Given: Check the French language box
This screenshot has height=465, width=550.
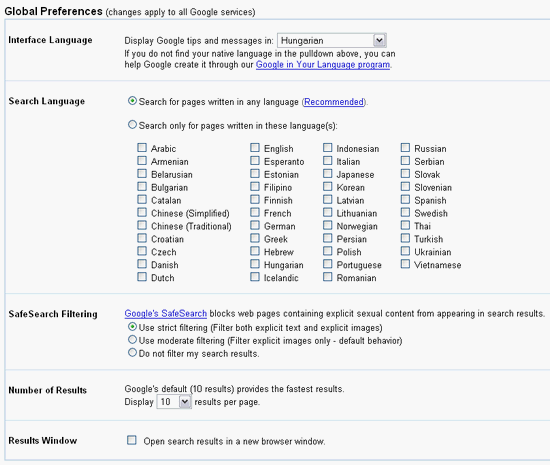Looking at the screenshot, I should [x=255, y=213].
